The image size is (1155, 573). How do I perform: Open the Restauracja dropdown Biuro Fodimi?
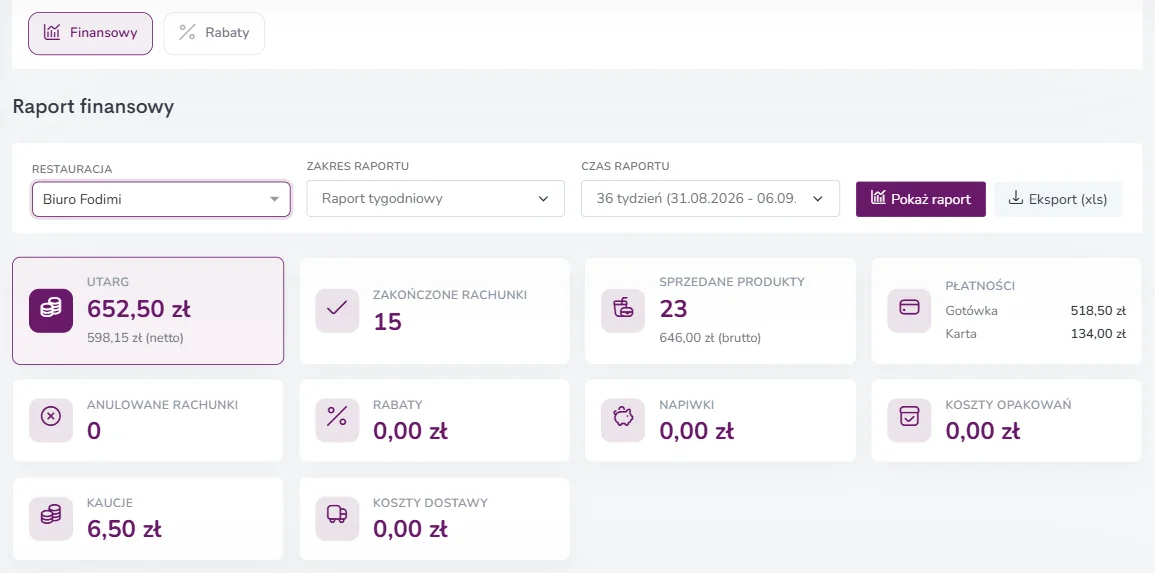(x=161, y=199)
